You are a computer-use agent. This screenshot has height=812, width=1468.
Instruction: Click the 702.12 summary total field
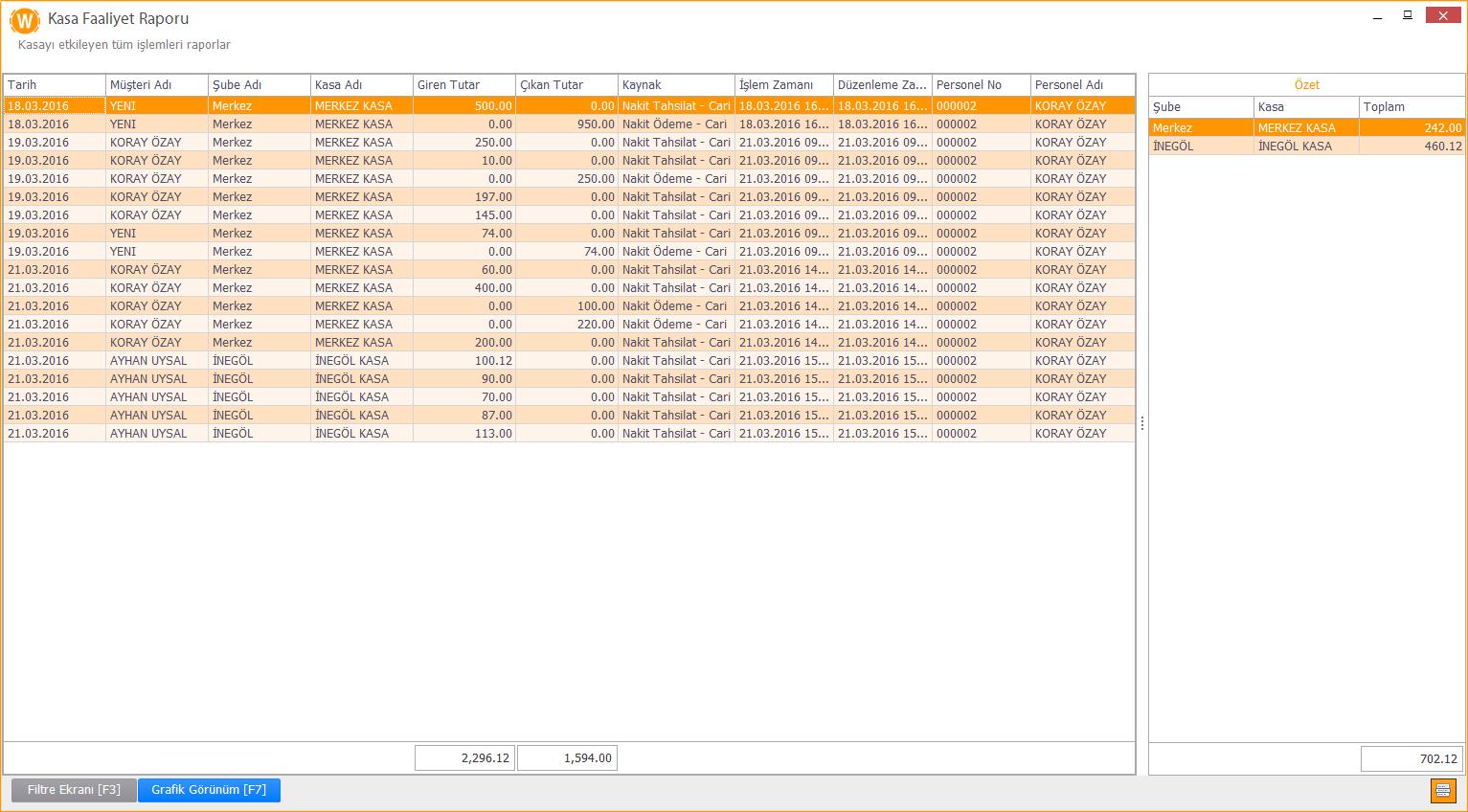1412,759
